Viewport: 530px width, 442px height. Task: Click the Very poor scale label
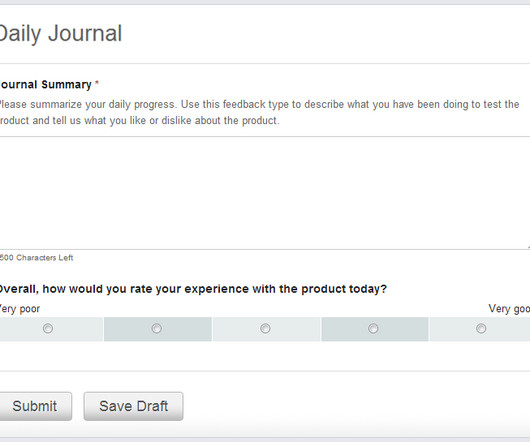click(20, 309)
